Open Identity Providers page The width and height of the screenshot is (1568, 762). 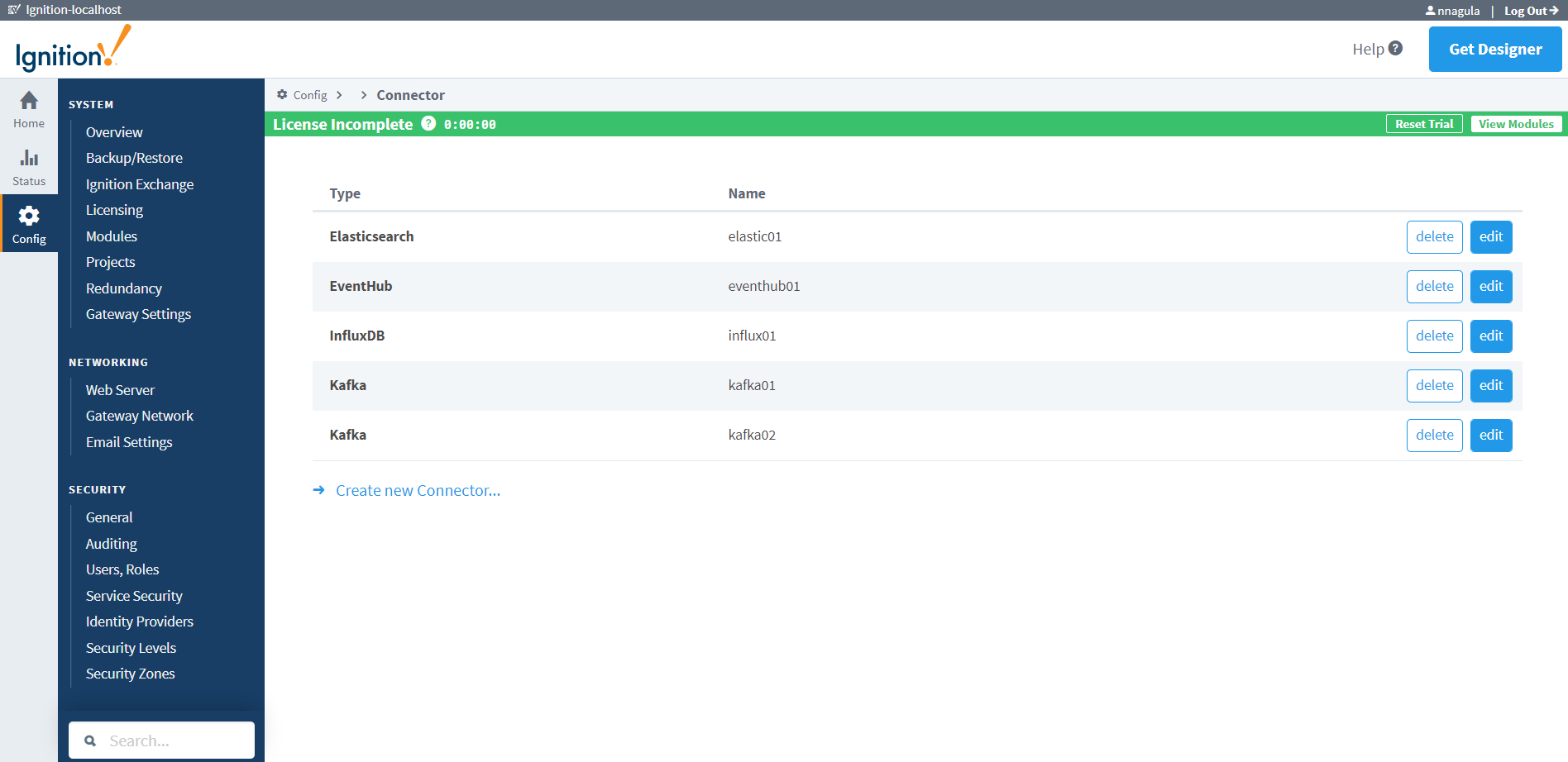(x=140, y=622)
